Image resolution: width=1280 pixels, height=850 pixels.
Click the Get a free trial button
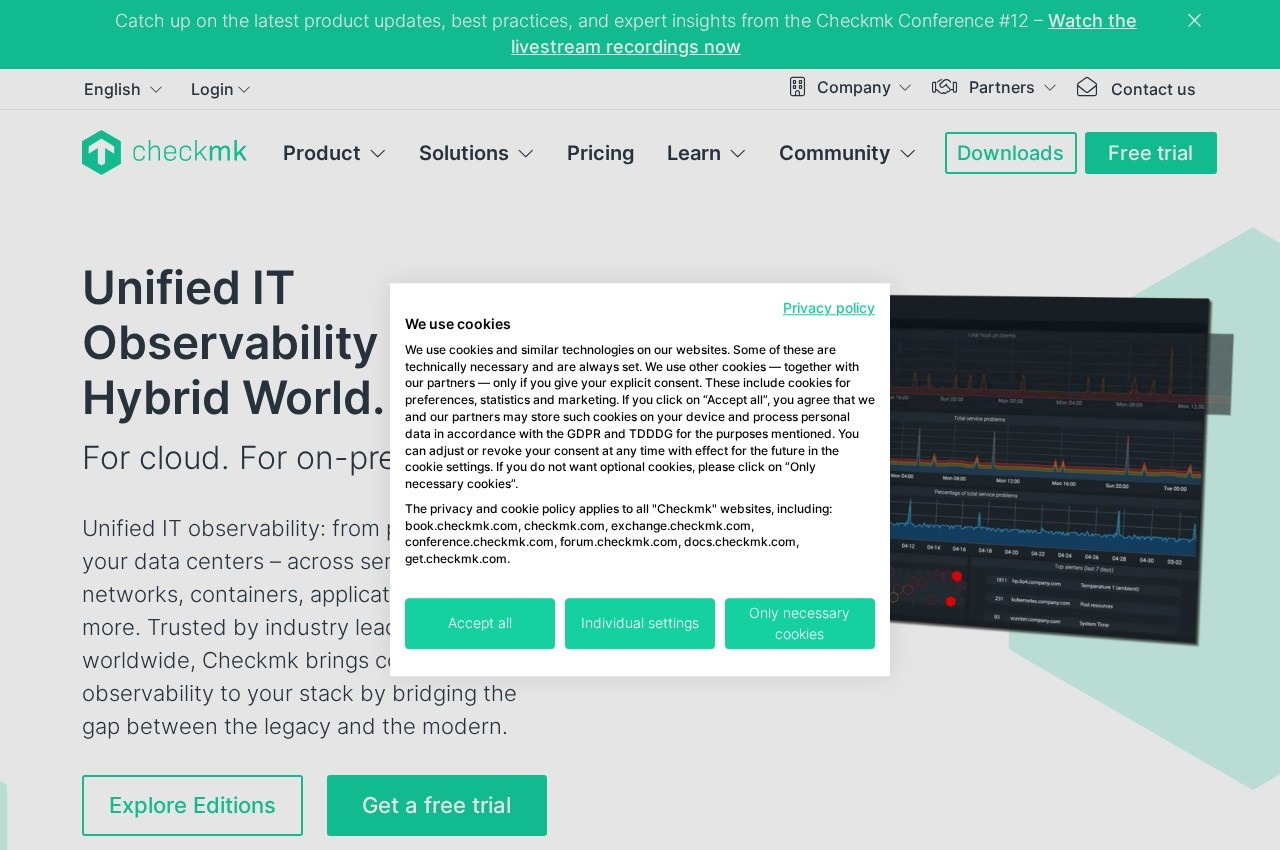tap(437, 805)
